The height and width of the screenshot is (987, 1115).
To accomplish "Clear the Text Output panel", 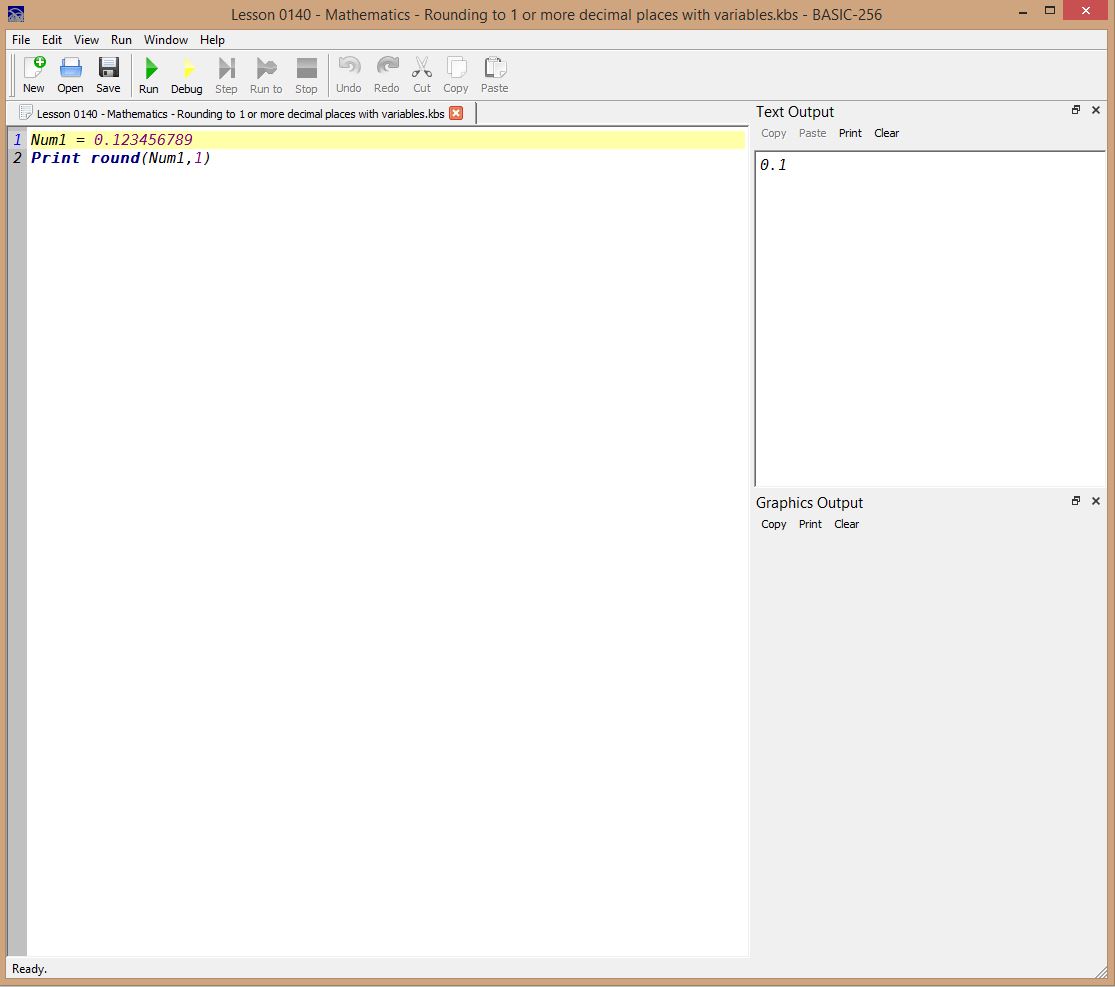I will [x=886, y=133].
